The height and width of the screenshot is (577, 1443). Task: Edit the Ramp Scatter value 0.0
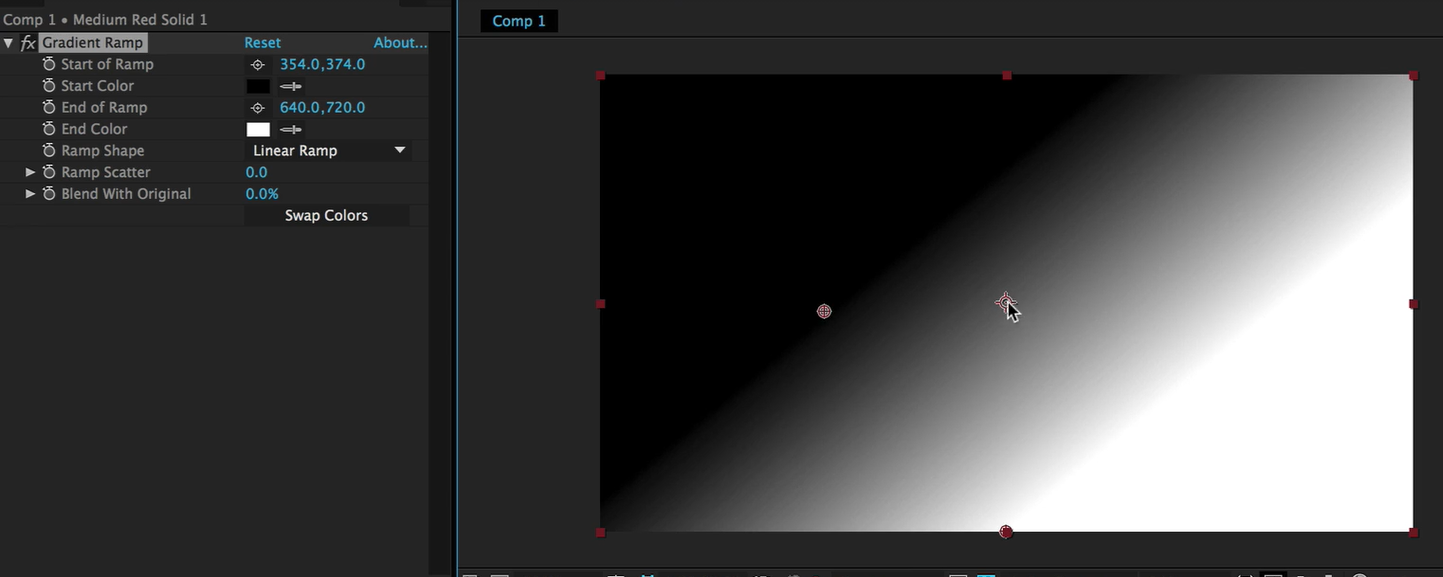pos(256,172)
